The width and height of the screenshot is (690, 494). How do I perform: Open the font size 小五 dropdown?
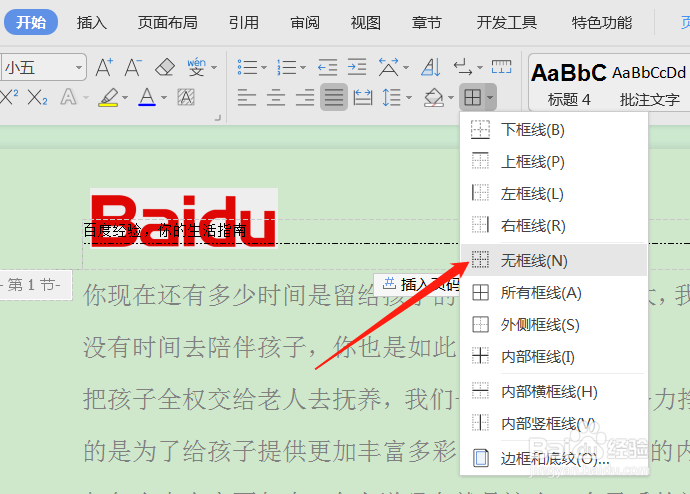click(x=79, y=67)
